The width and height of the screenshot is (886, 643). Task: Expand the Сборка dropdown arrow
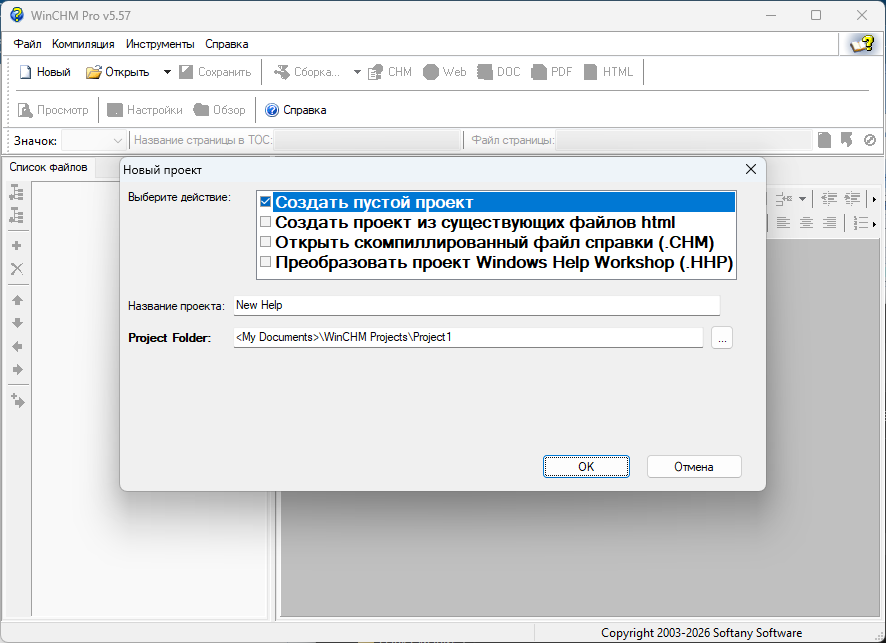point(357,72)
